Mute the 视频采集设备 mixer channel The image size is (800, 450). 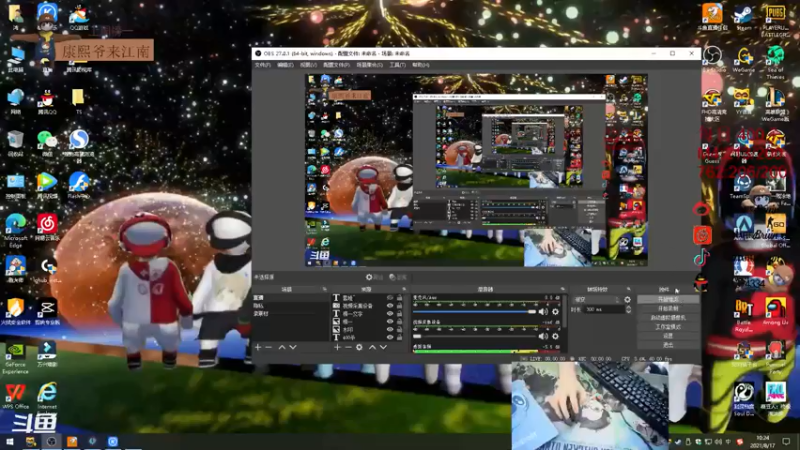coord(543,336)
